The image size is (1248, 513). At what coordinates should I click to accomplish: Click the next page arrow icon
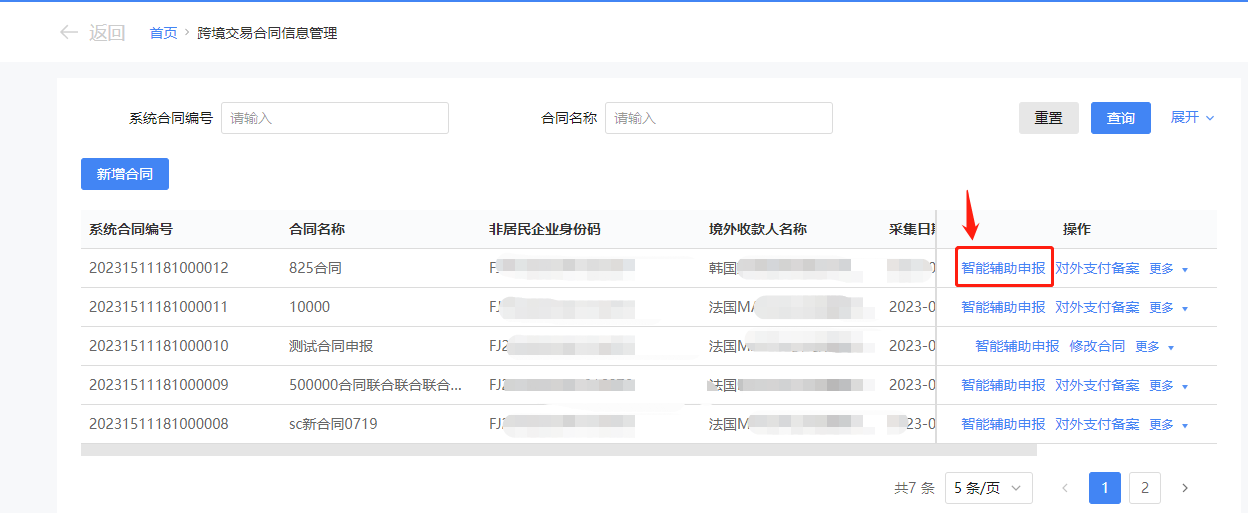tap(1185, 488)
